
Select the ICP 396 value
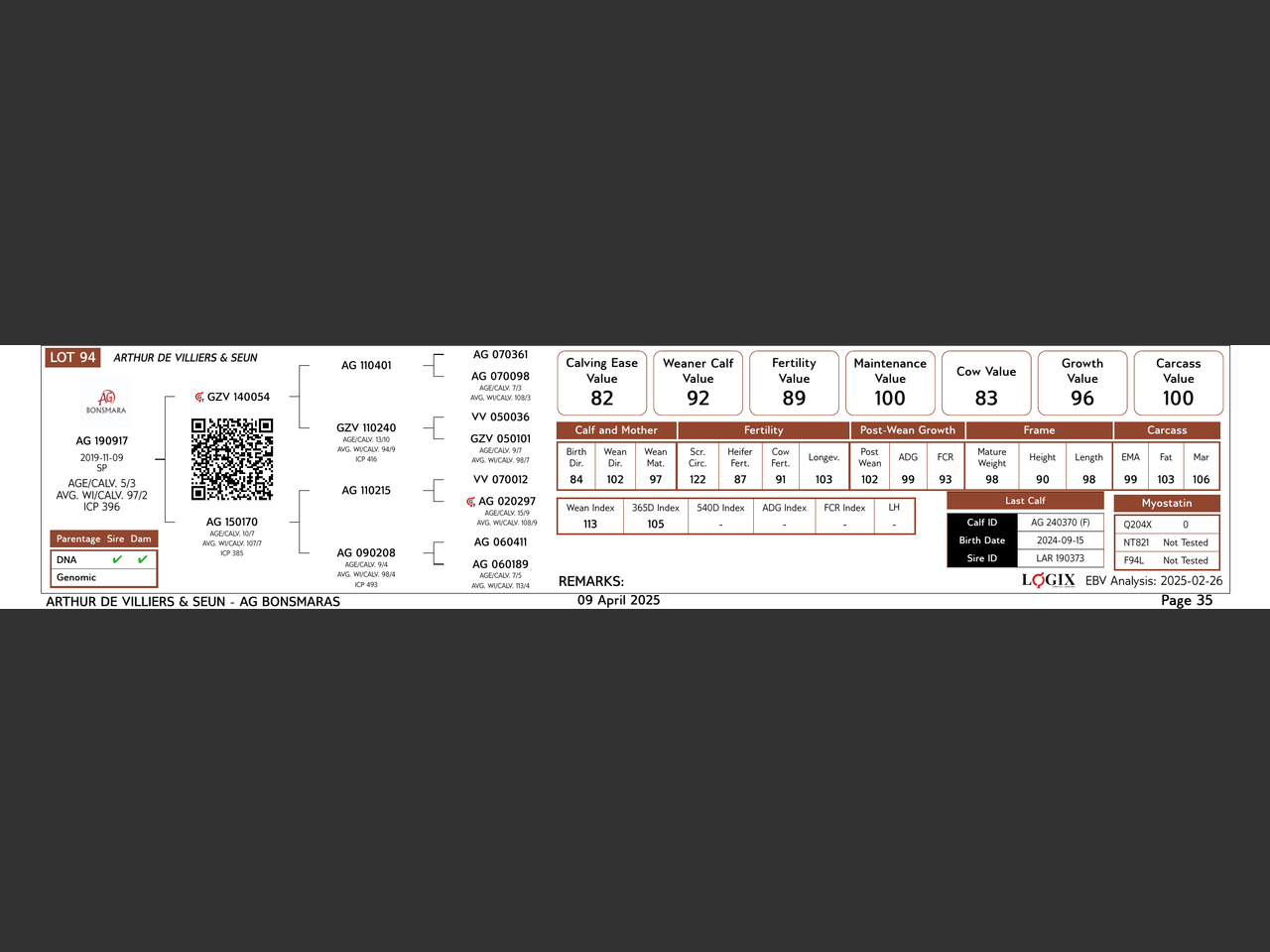pyautogui.click(x=102, y=507)
